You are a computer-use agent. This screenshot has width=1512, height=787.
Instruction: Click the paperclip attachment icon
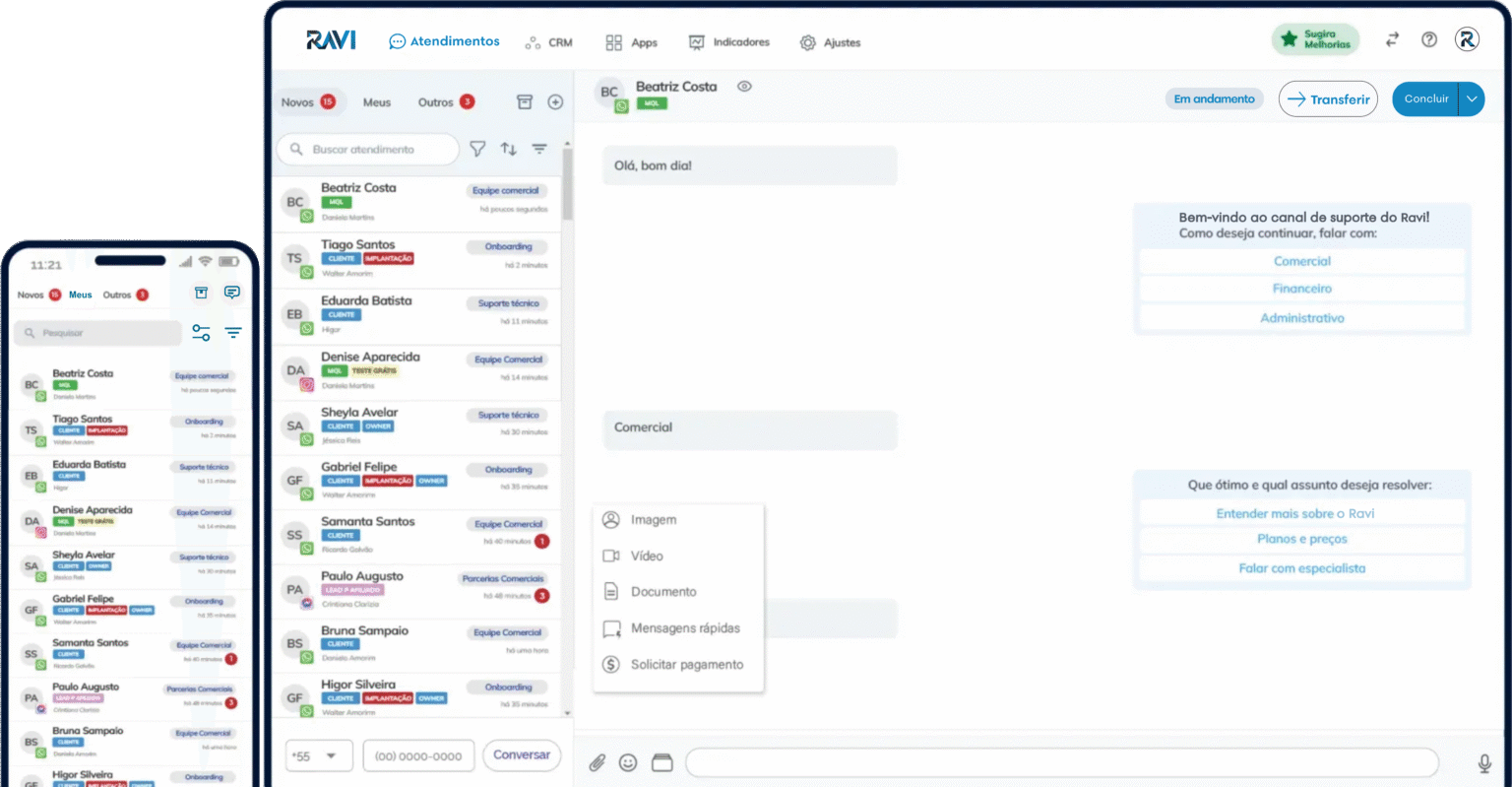pyautogui.click(x=597, y=762)
